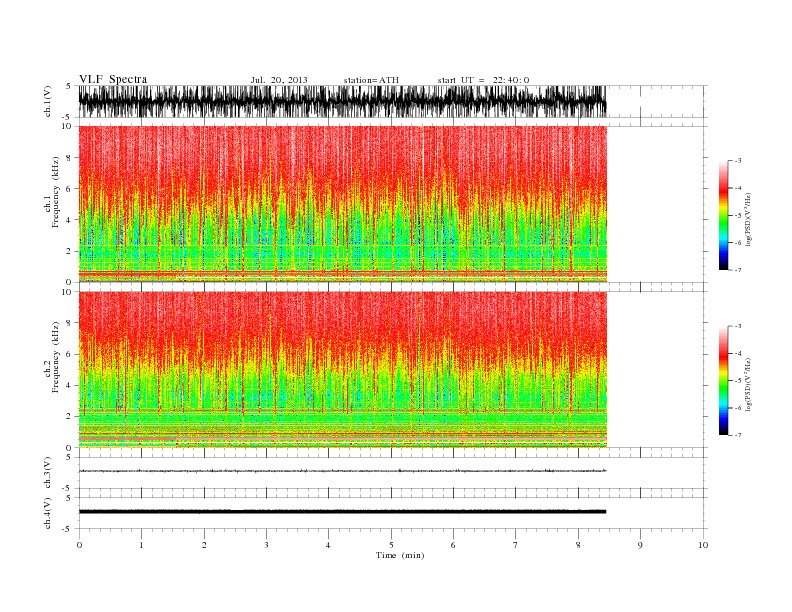Screen dimensions: 792x612
Task: Click the ch.2 color bar 'log(PSD)(V²/Hz)' label
Action: point(749,385)
